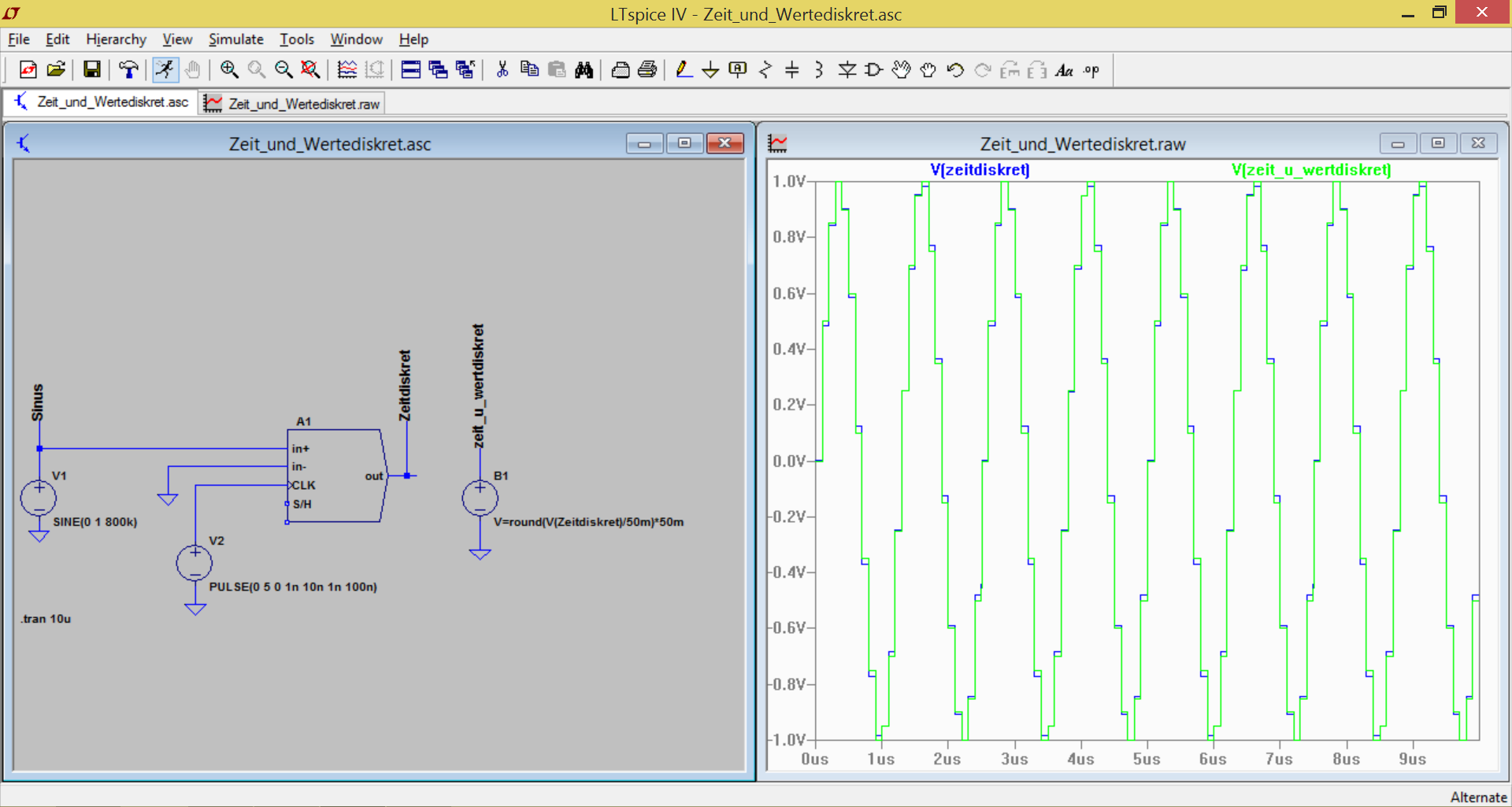Maximize the schematic .asc child window
The image size is (1512, 807).
pos(684,143)
